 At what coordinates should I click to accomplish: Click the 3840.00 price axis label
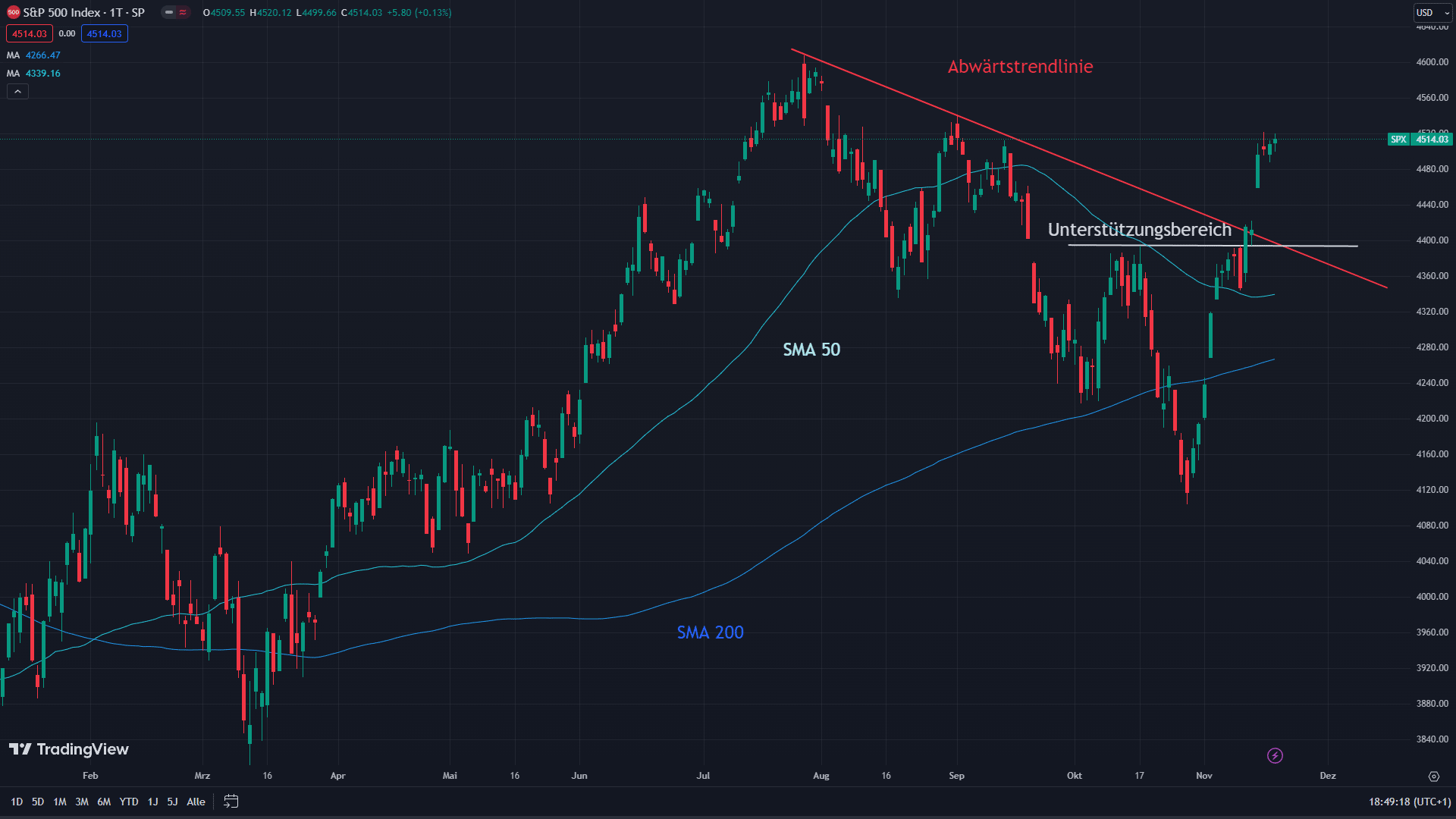pos(1432,739)
